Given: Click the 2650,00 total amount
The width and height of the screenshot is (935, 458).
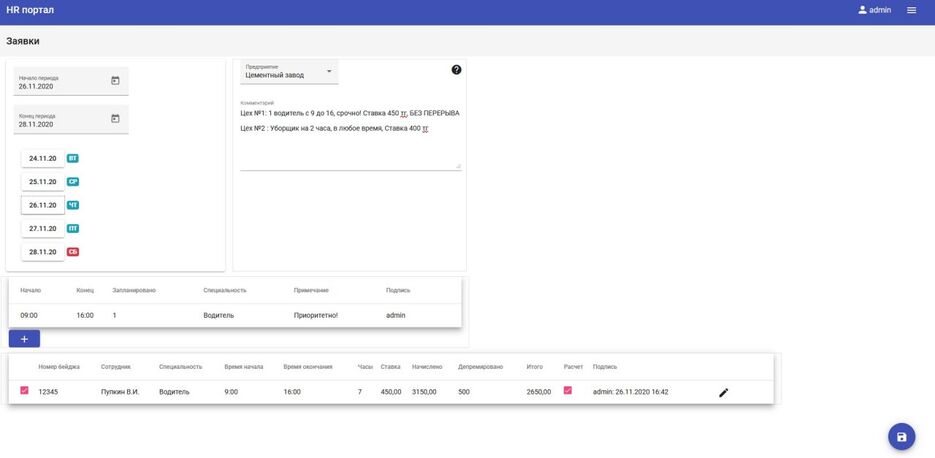Looking at the screenshot, I should 539,392.
